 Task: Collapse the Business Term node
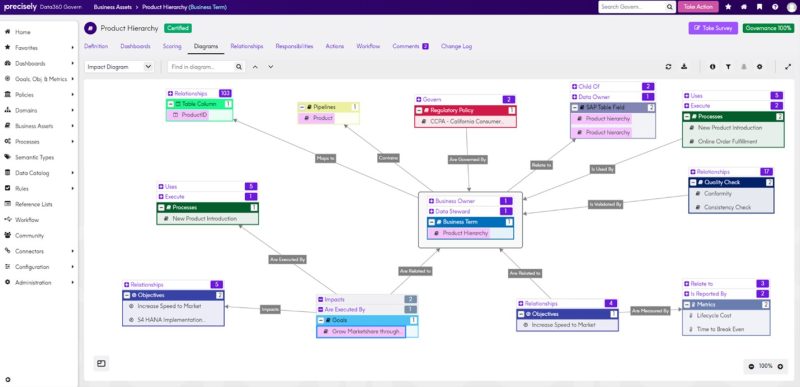432,222
